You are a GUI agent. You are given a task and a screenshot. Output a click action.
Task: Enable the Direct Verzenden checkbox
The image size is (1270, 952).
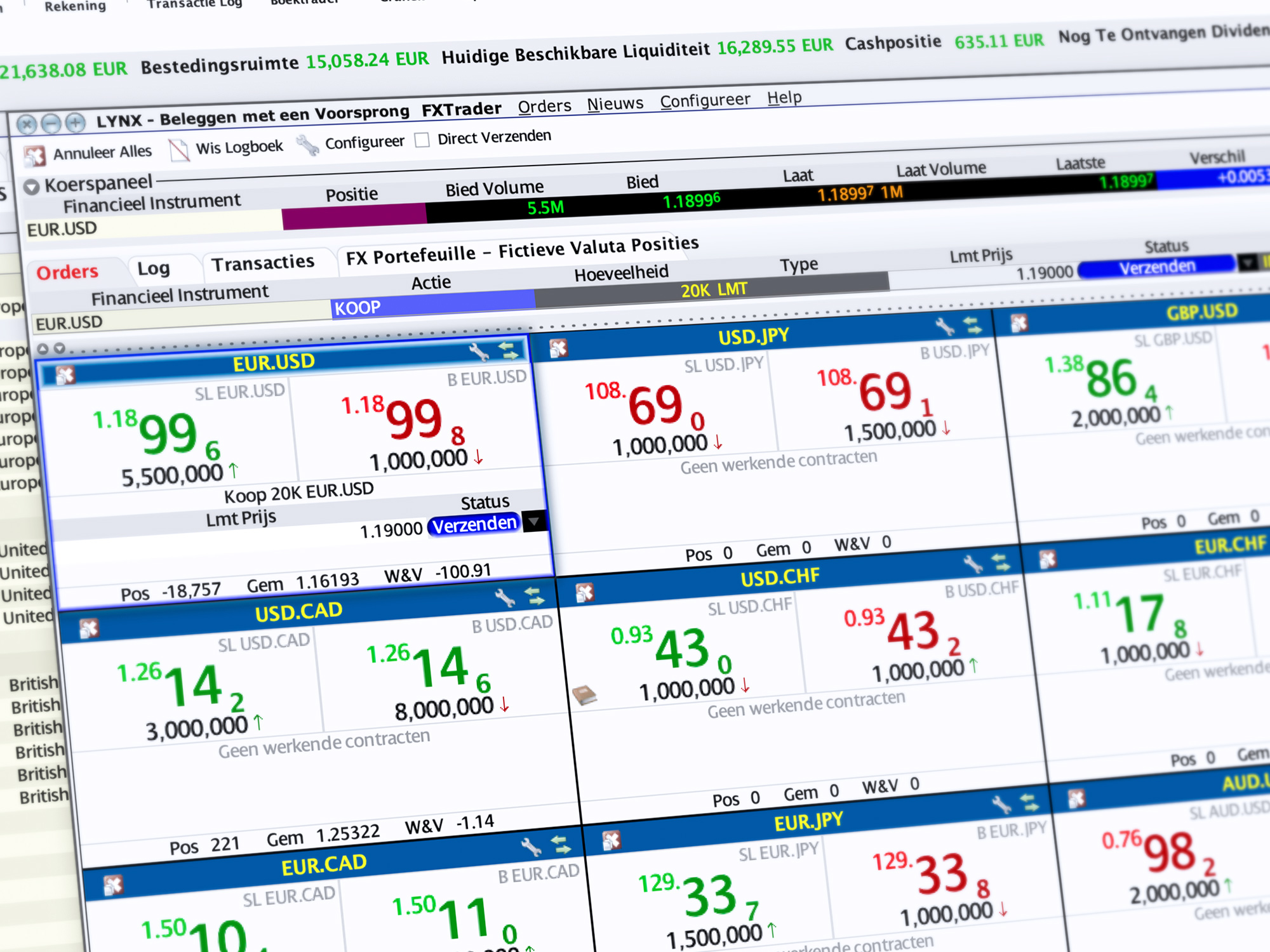(422, 140)
